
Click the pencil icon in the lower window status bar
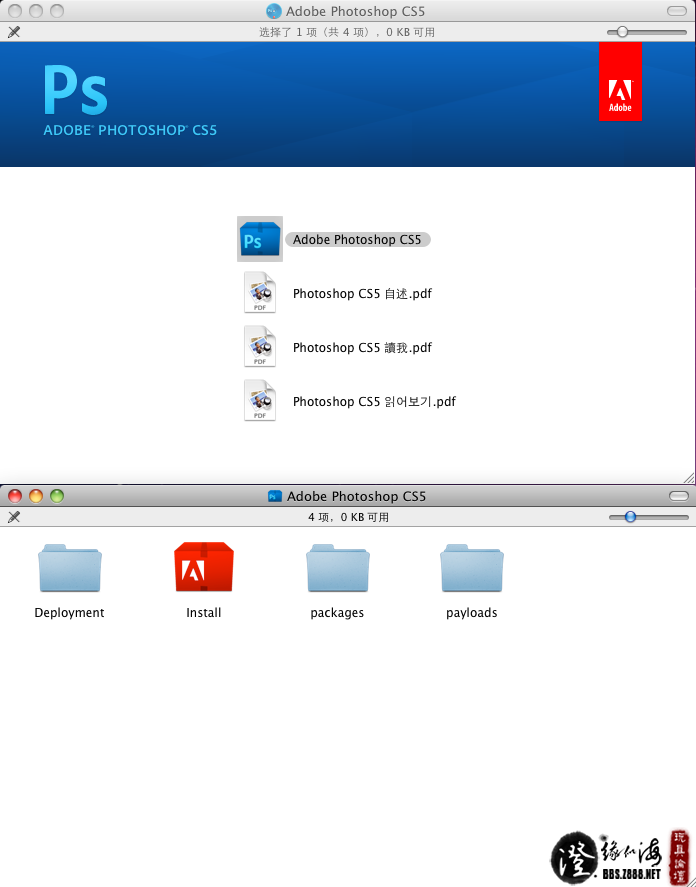14,516
